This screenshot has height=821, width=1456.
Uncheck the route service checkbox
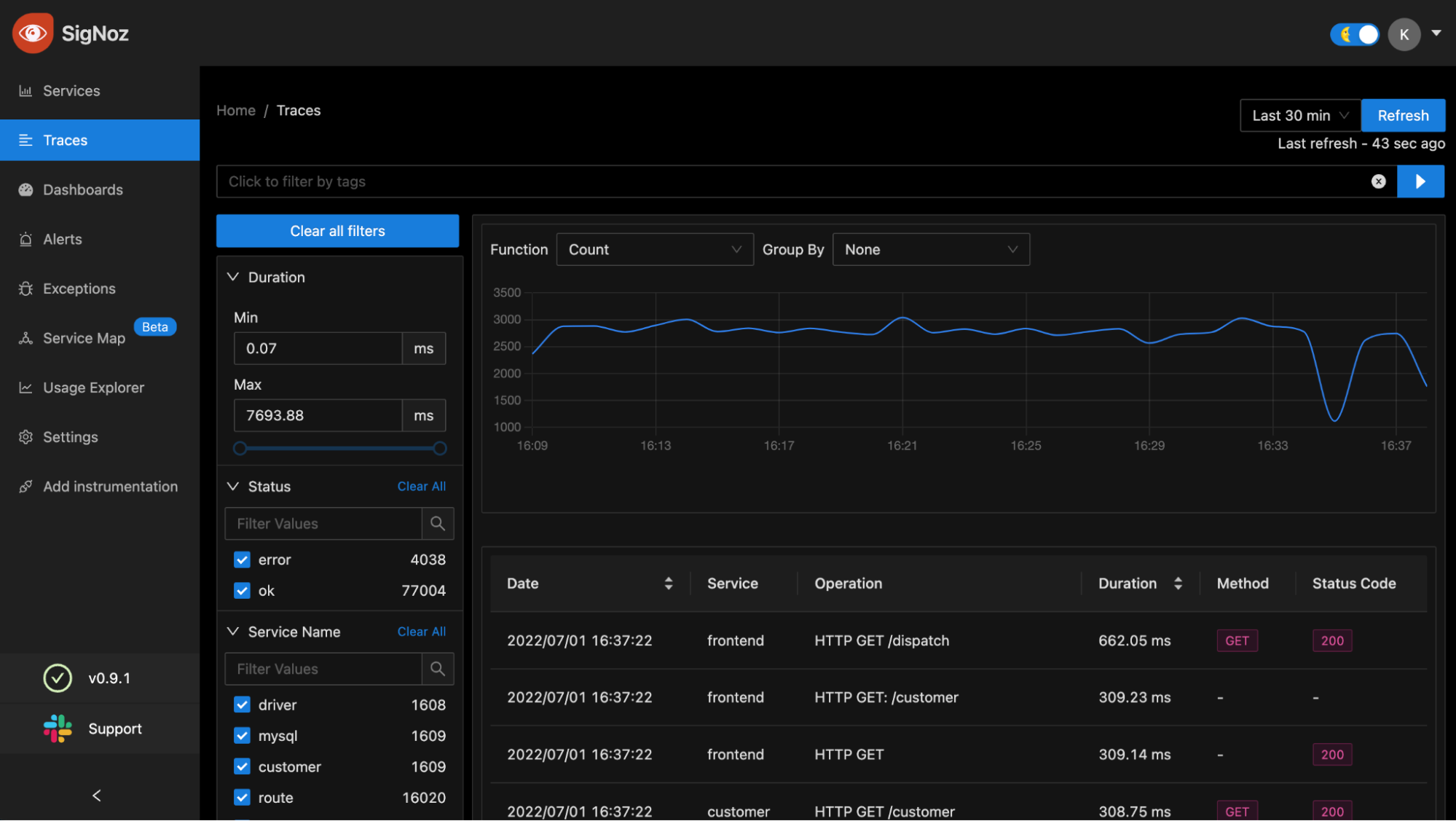(242, 798)
